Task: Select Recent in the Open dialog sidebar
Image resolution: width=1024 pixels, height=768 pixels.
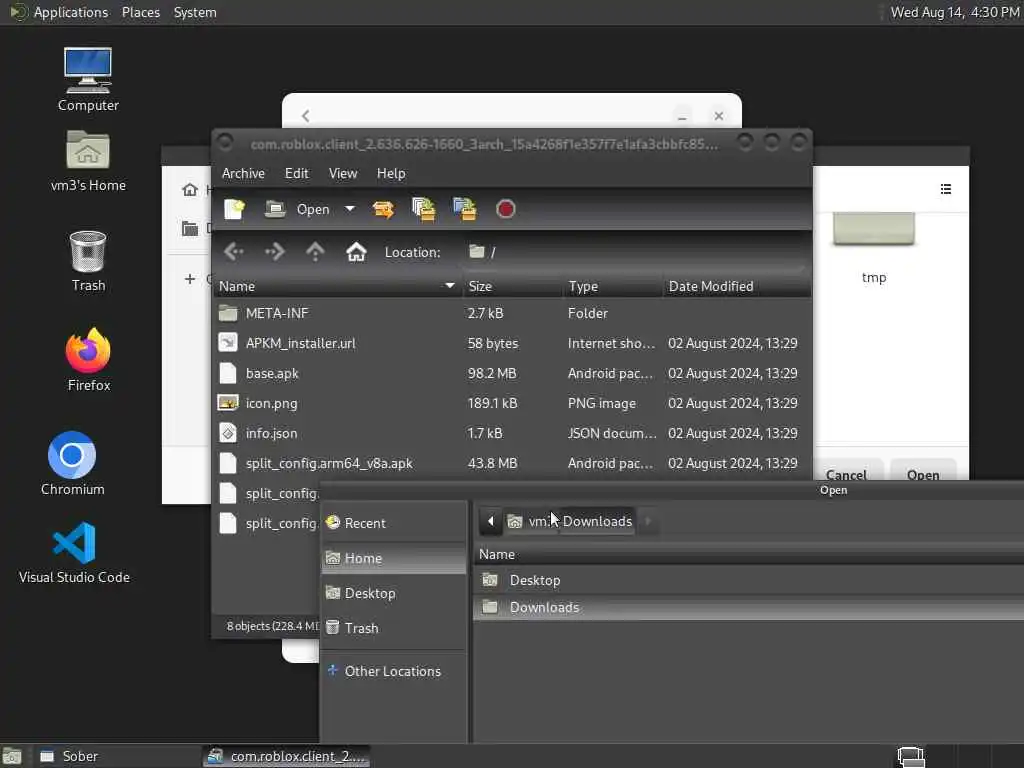Action: pos(394,523)
